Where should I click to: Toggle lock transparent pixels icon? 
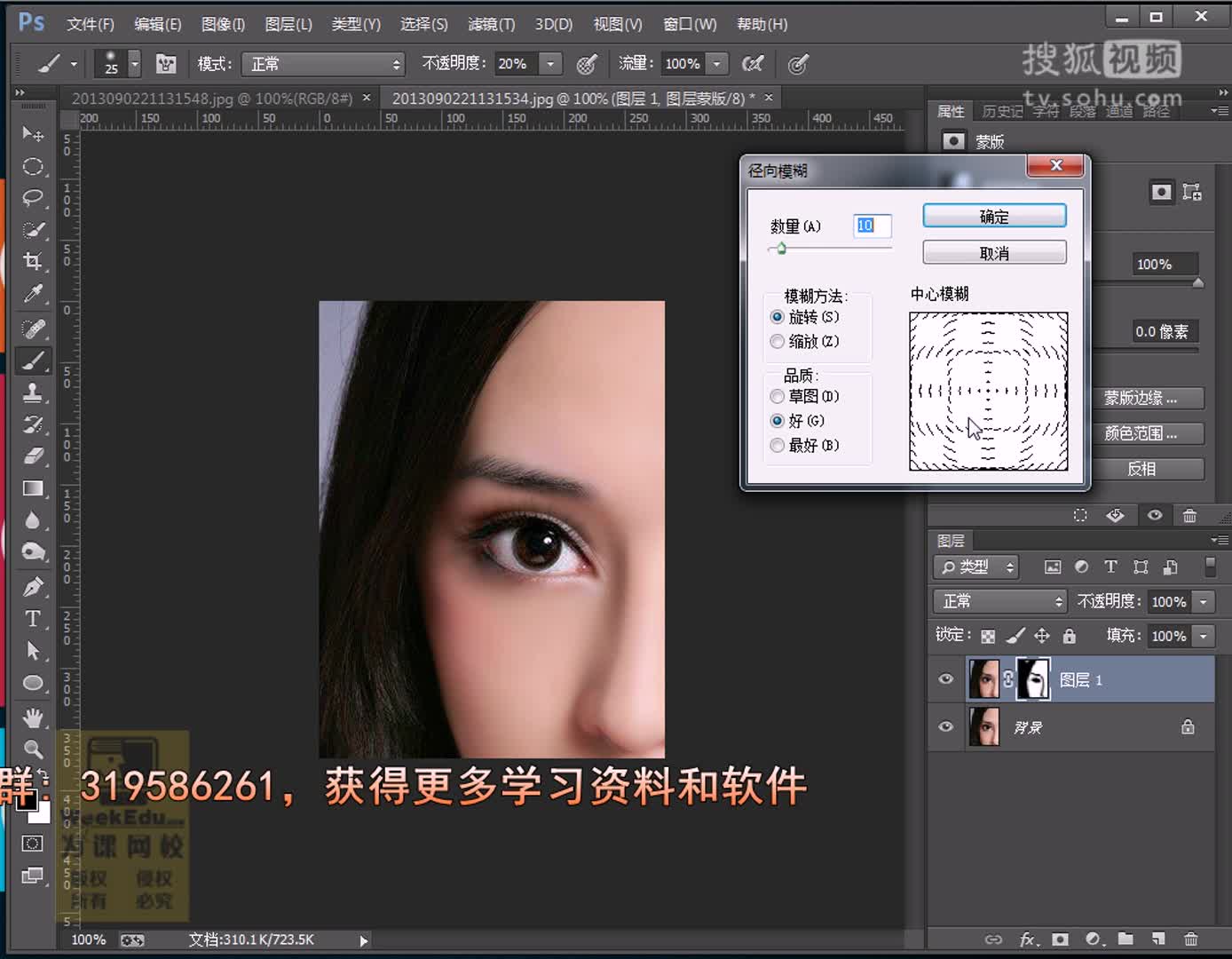988,636
